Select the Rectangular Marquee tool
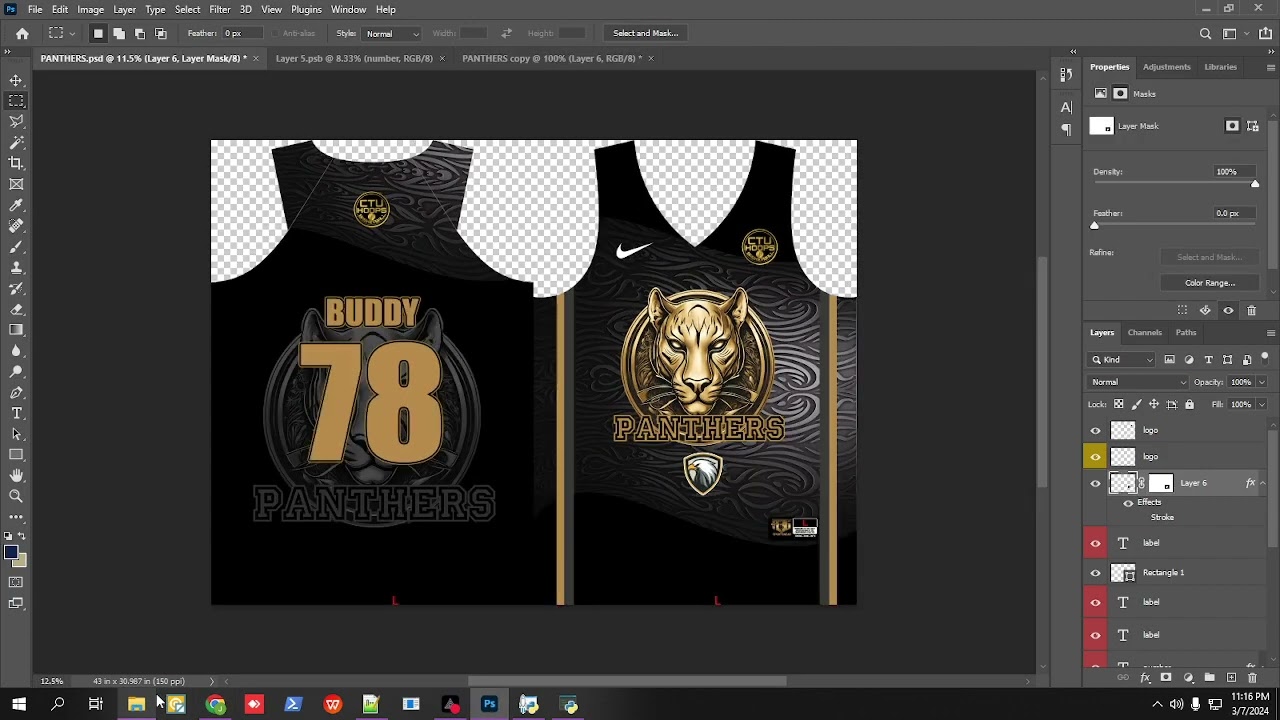The image size is (1280, 720). point(16,101)
